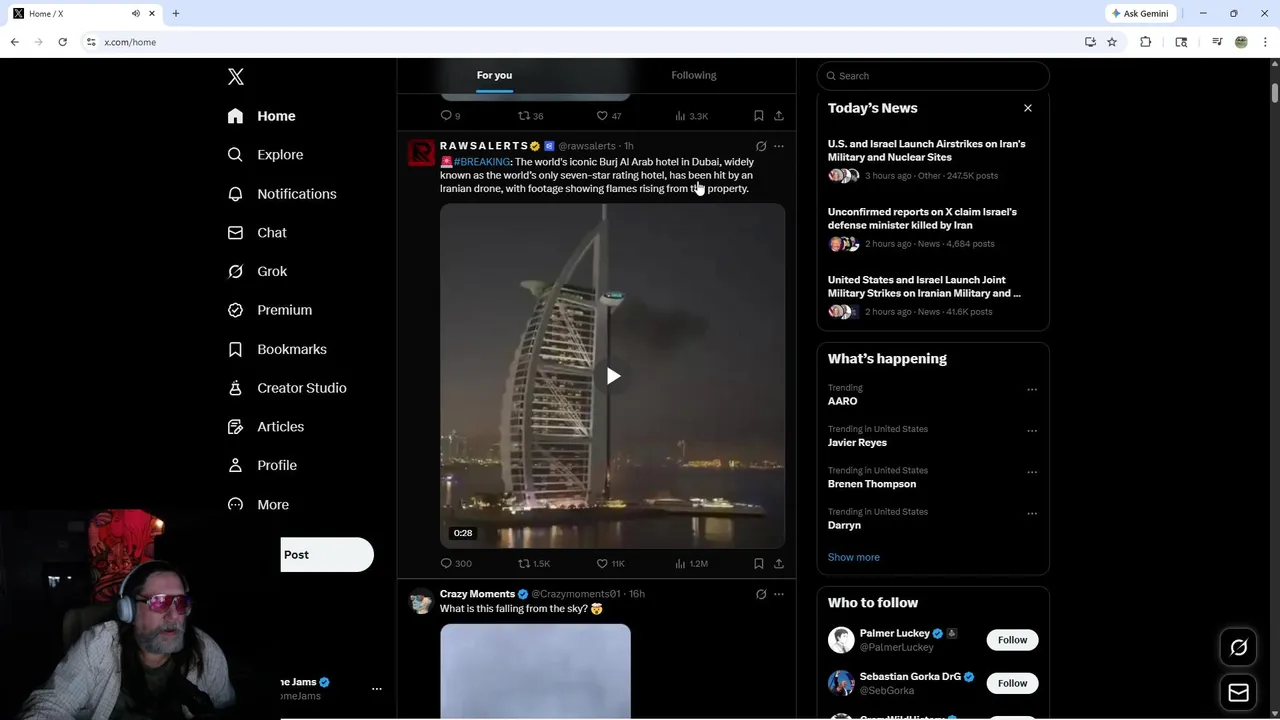Close the Today's News panel

point(1027,108)
